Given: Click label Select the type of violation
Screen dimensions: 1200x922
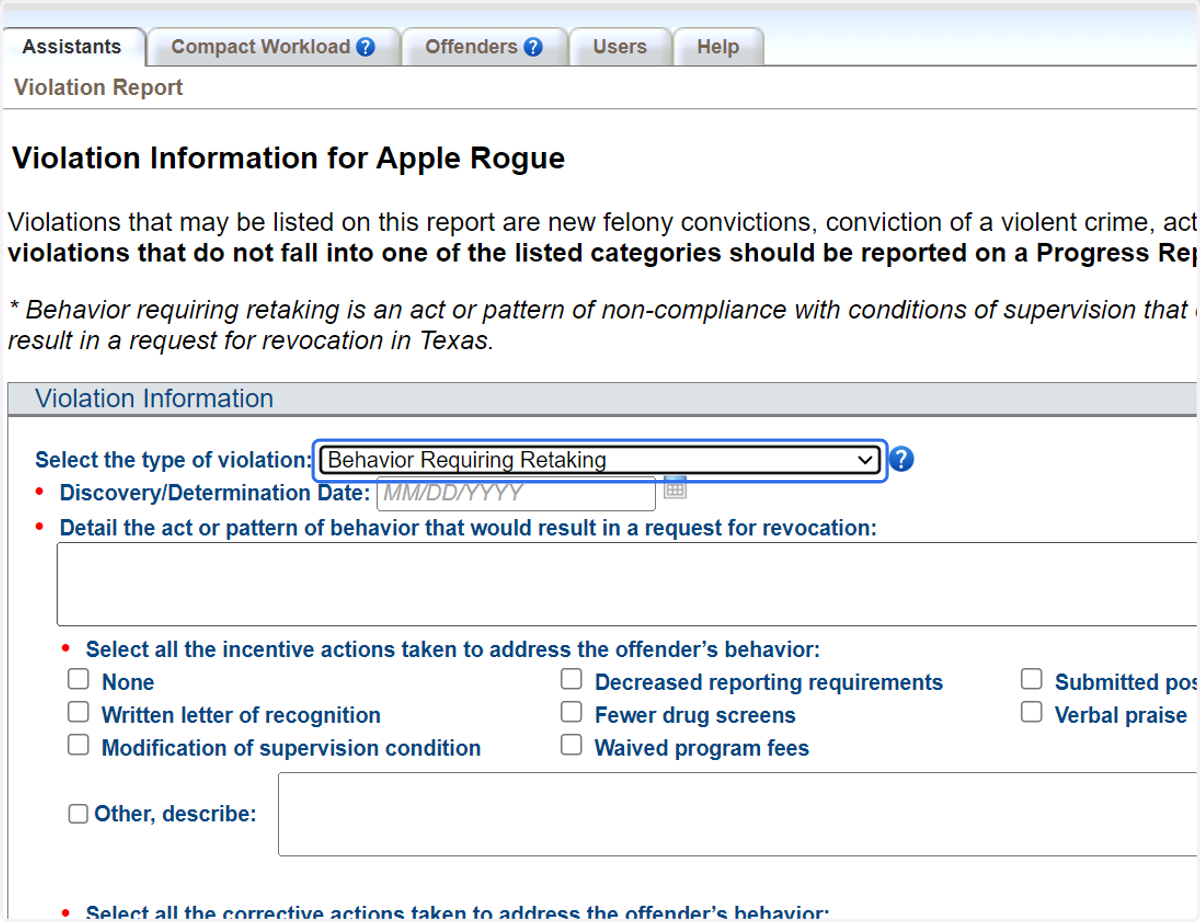Looking at the screenshot, I should (174, 460).
